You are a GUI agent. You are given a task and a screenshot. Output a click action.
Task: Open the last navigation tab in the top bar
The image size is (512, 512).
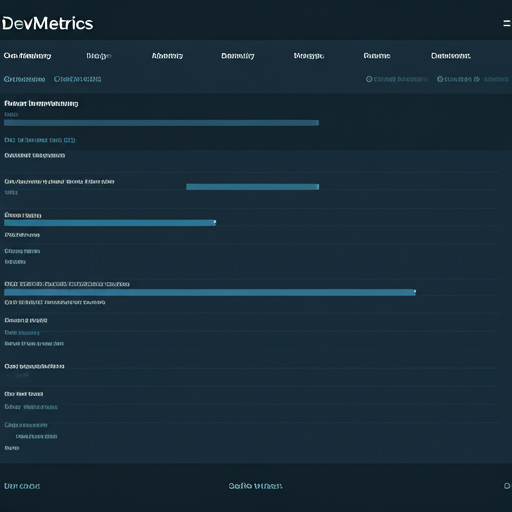451,56
